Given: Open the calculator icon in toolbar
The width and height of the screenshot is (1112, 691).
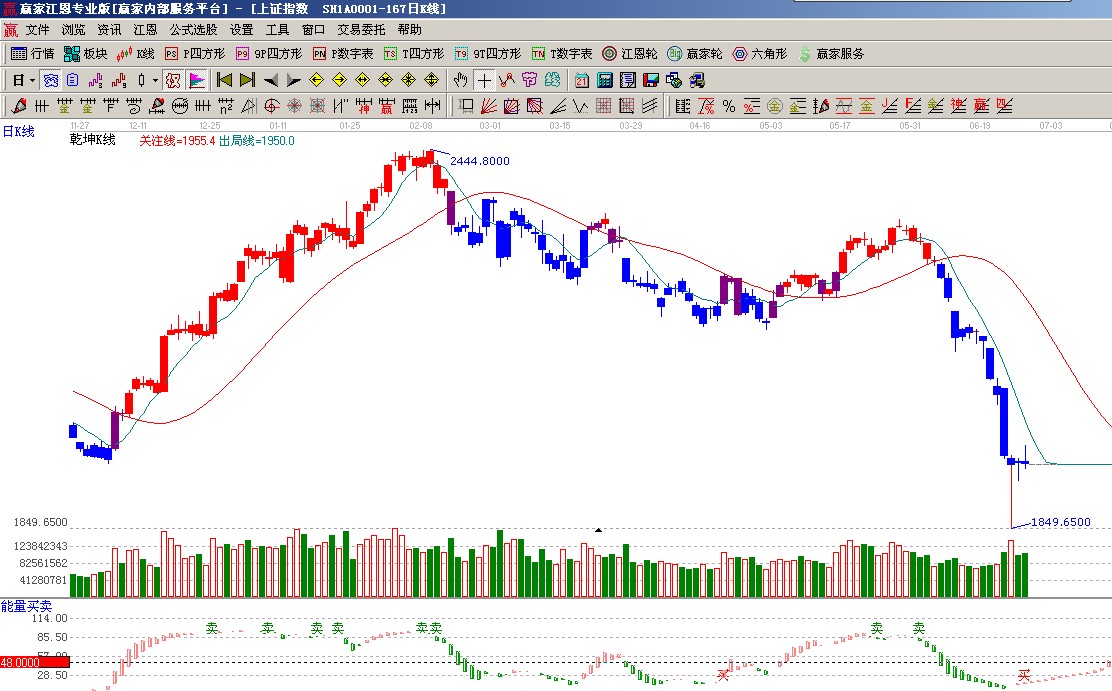Looking at the screenshot, I should [x=605, y=80].
